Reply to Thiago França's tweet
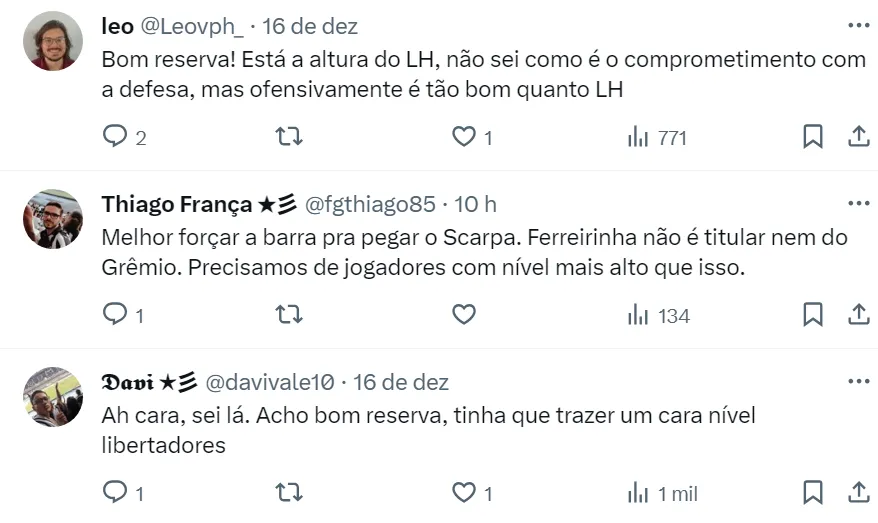 [116, 315]
